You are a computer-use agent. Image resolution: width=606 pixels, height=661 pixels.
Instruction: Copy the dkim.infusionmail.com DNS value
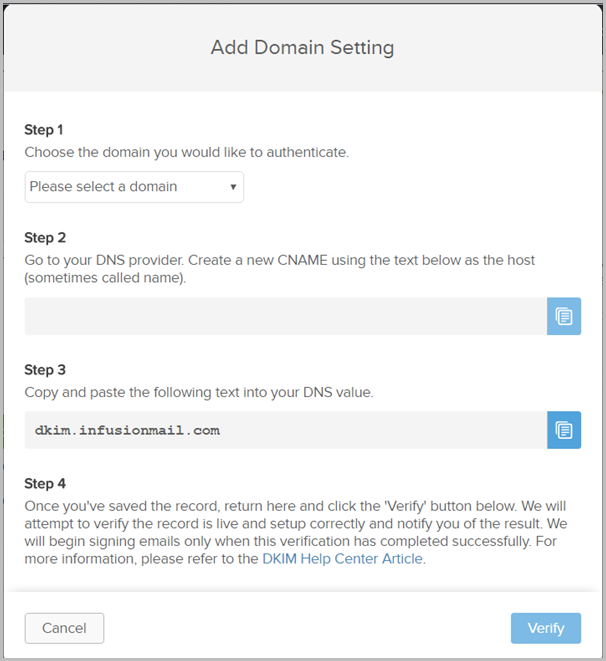click(x=564, y=430)
